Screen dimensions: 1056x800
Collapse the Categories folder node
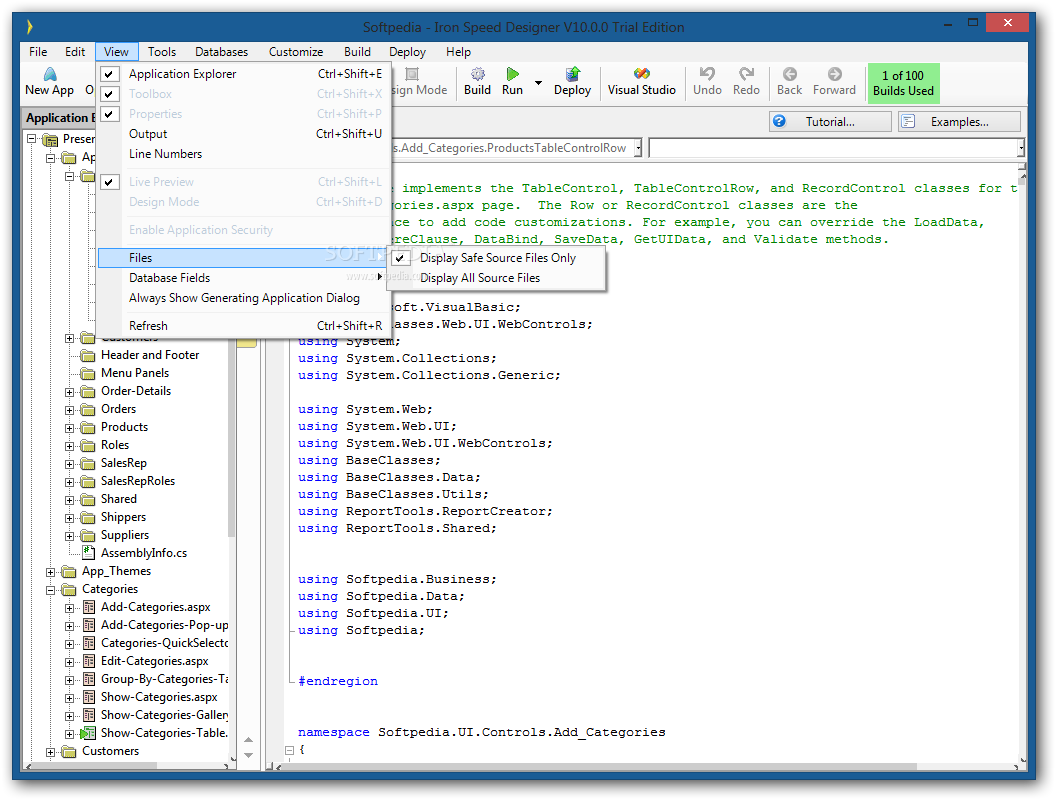51,590
